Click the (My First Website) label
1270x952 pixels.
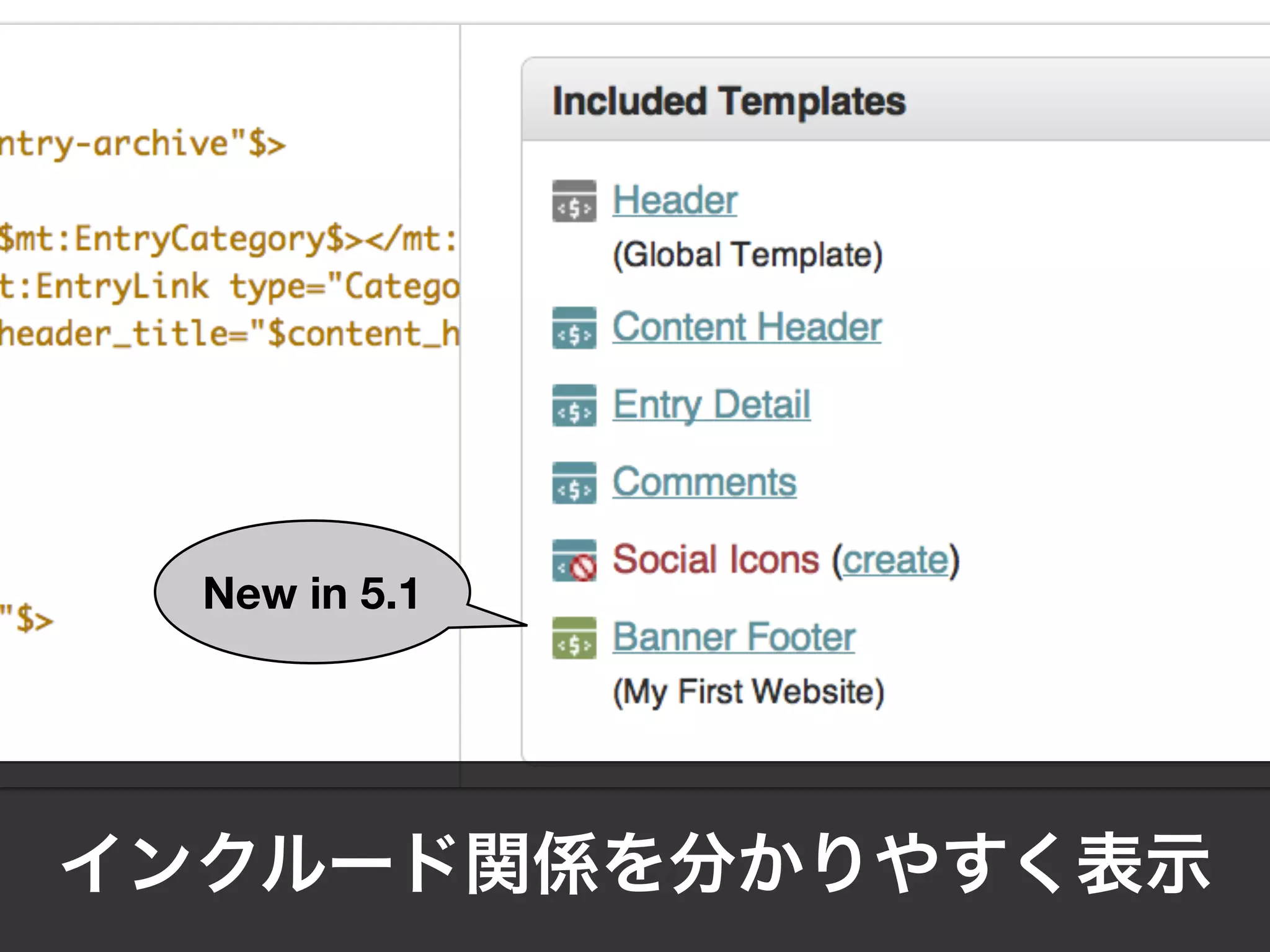coord(748,692)
